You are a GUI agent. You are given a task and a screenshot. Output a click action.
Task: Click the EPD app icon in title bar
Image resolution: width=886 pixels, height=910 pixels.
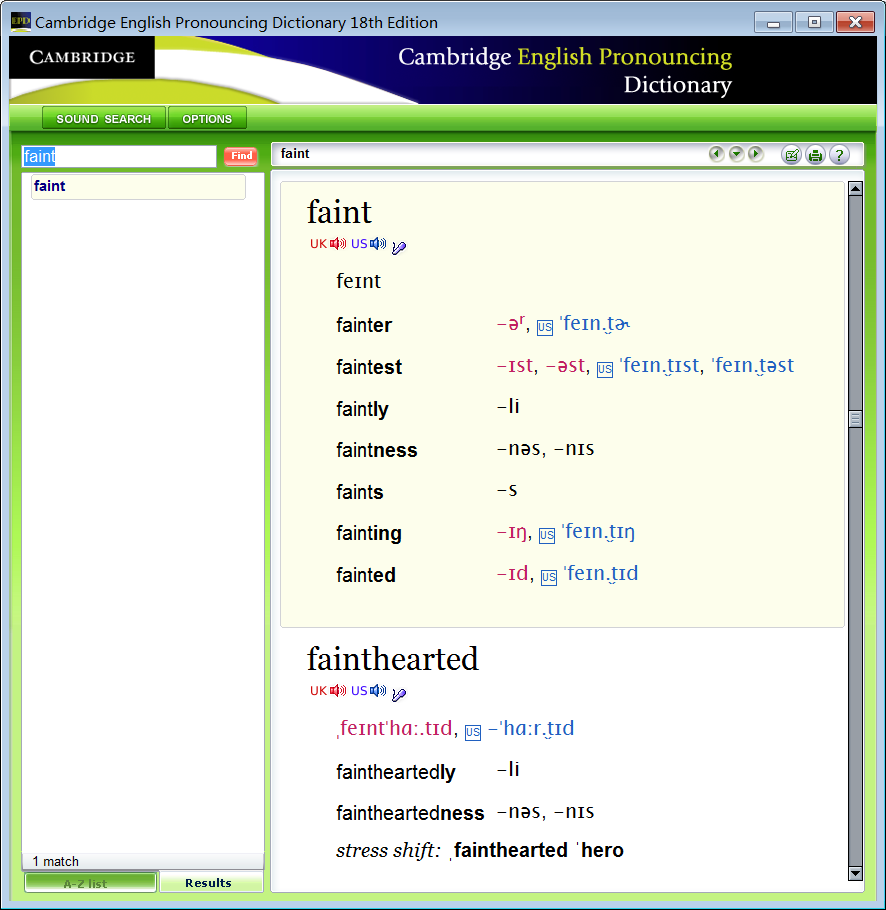(x=20, y=22)
